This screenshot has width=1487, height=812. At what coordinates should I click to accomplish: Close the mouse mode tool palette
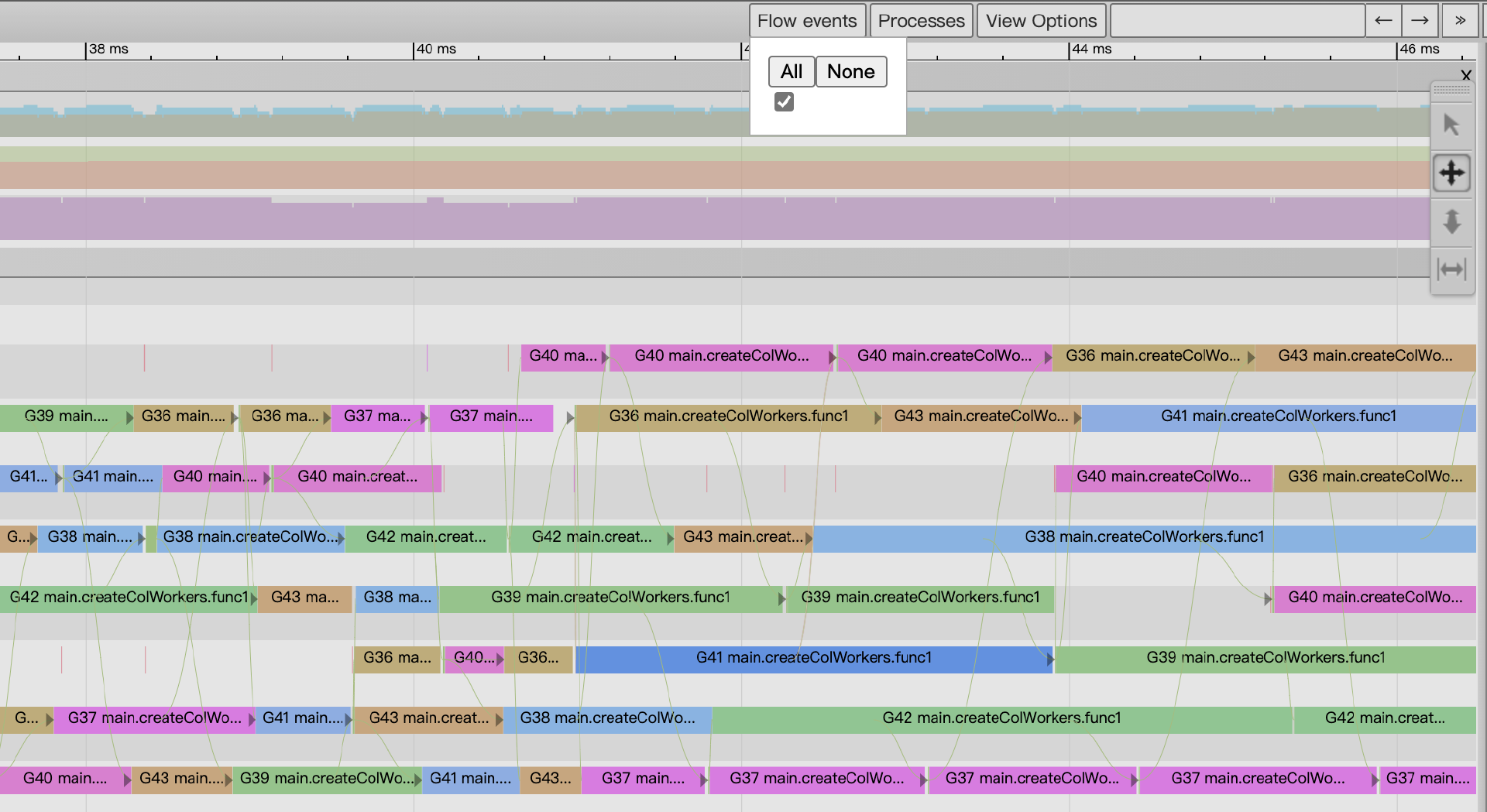pos(1465,75)
